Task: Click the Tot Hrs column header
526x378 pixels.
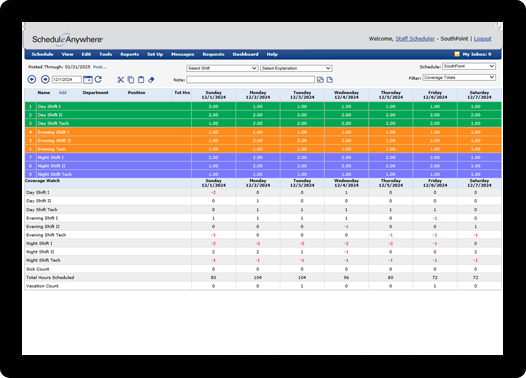Action: 182,93
